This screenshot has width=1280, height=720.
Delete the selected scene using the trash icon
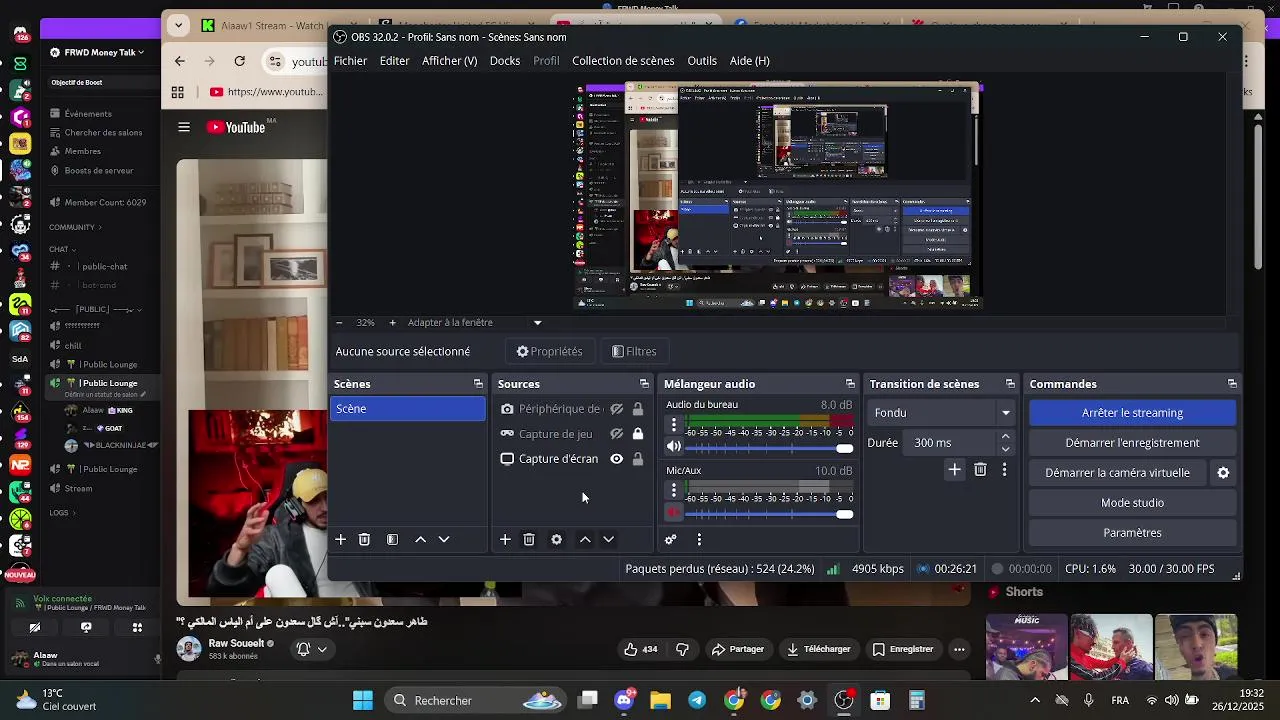click(364, 539)
